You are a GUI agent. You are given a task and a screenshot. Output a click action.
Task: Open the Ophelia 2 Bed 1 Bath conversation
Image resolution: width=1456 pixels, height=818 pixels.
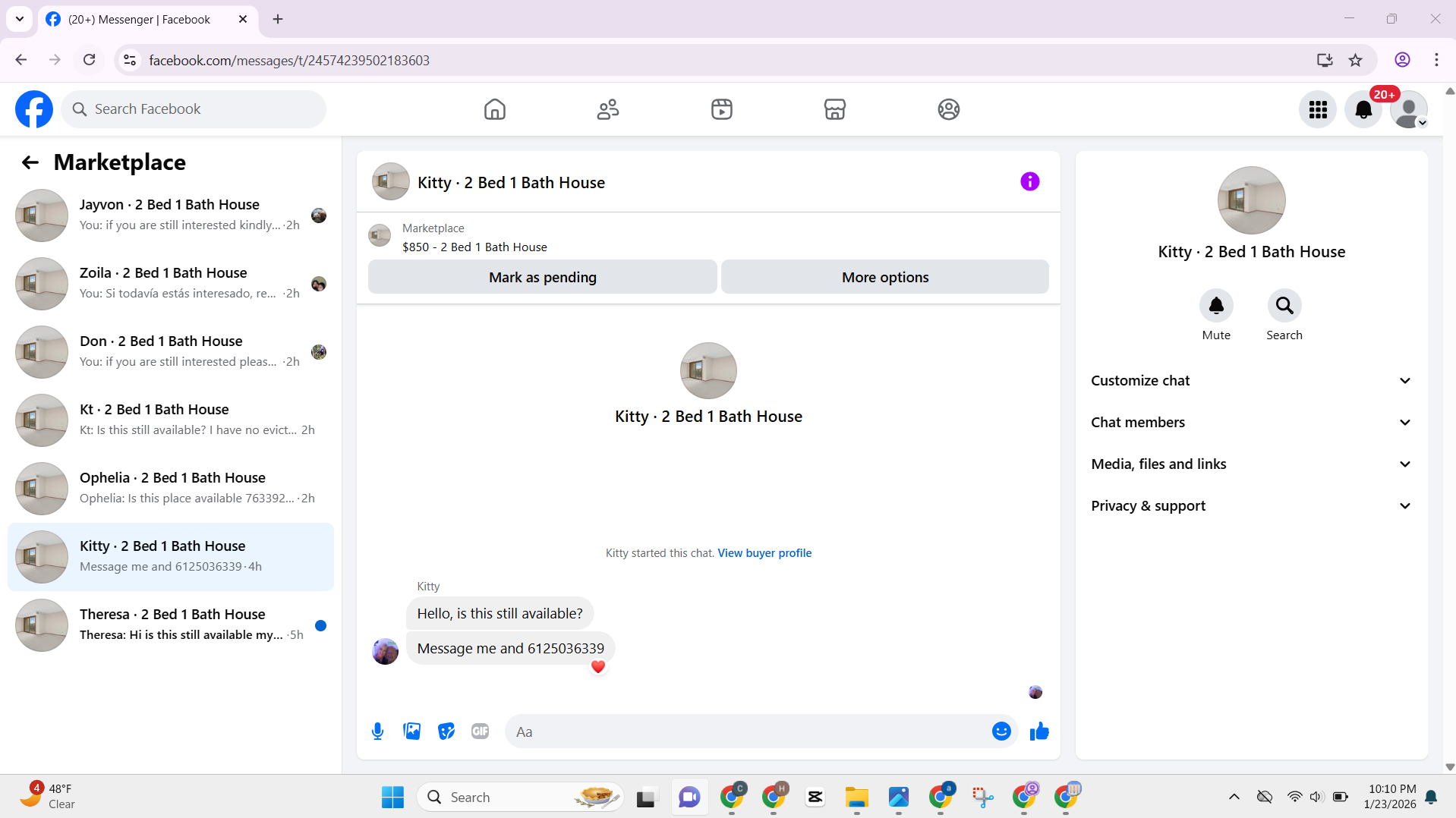[x=171, y=489]
